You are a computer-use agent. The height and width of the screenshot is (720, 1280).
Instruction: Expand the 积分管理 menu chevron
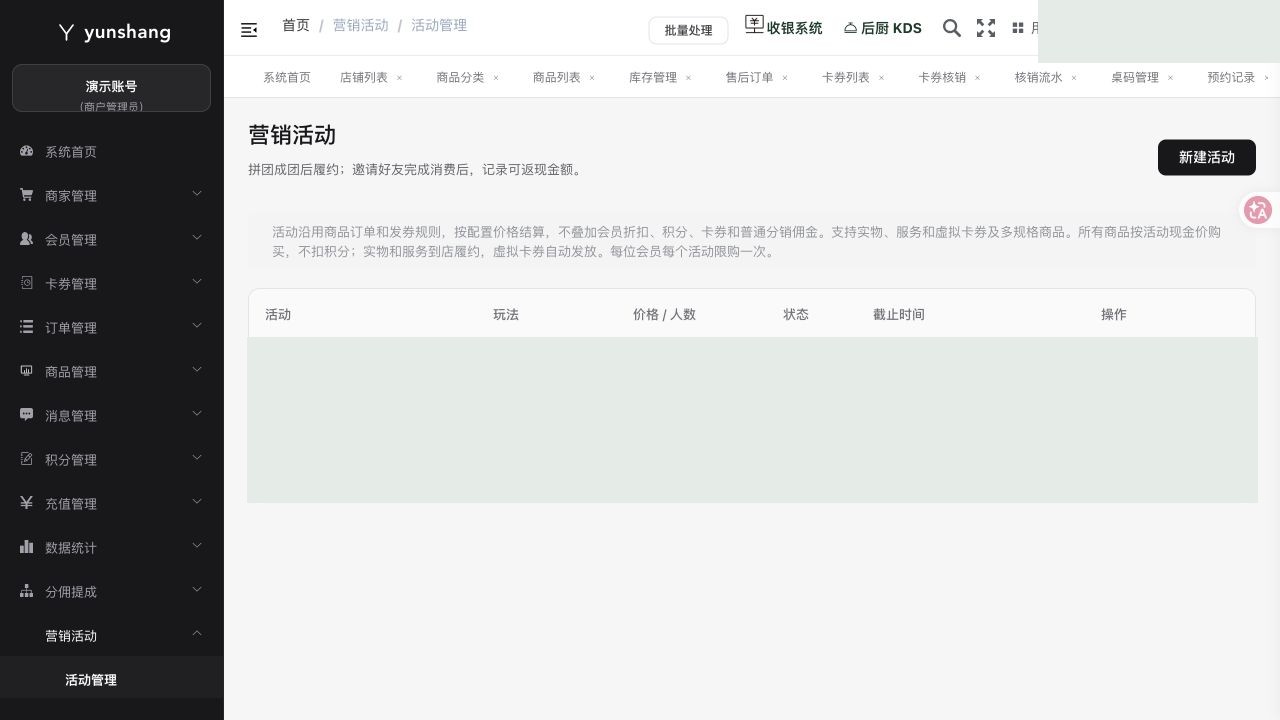tap(197, 457)
